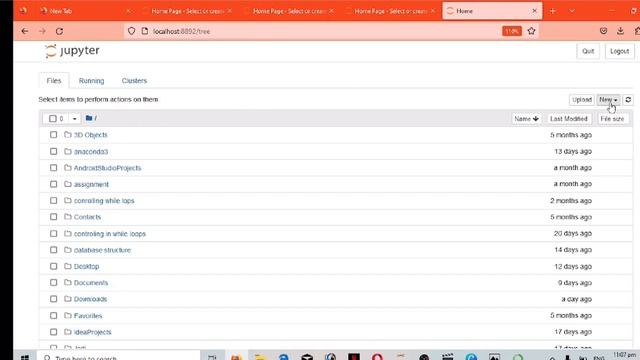
Task: Close the Home browser tab
Action: tap(534, 11)
